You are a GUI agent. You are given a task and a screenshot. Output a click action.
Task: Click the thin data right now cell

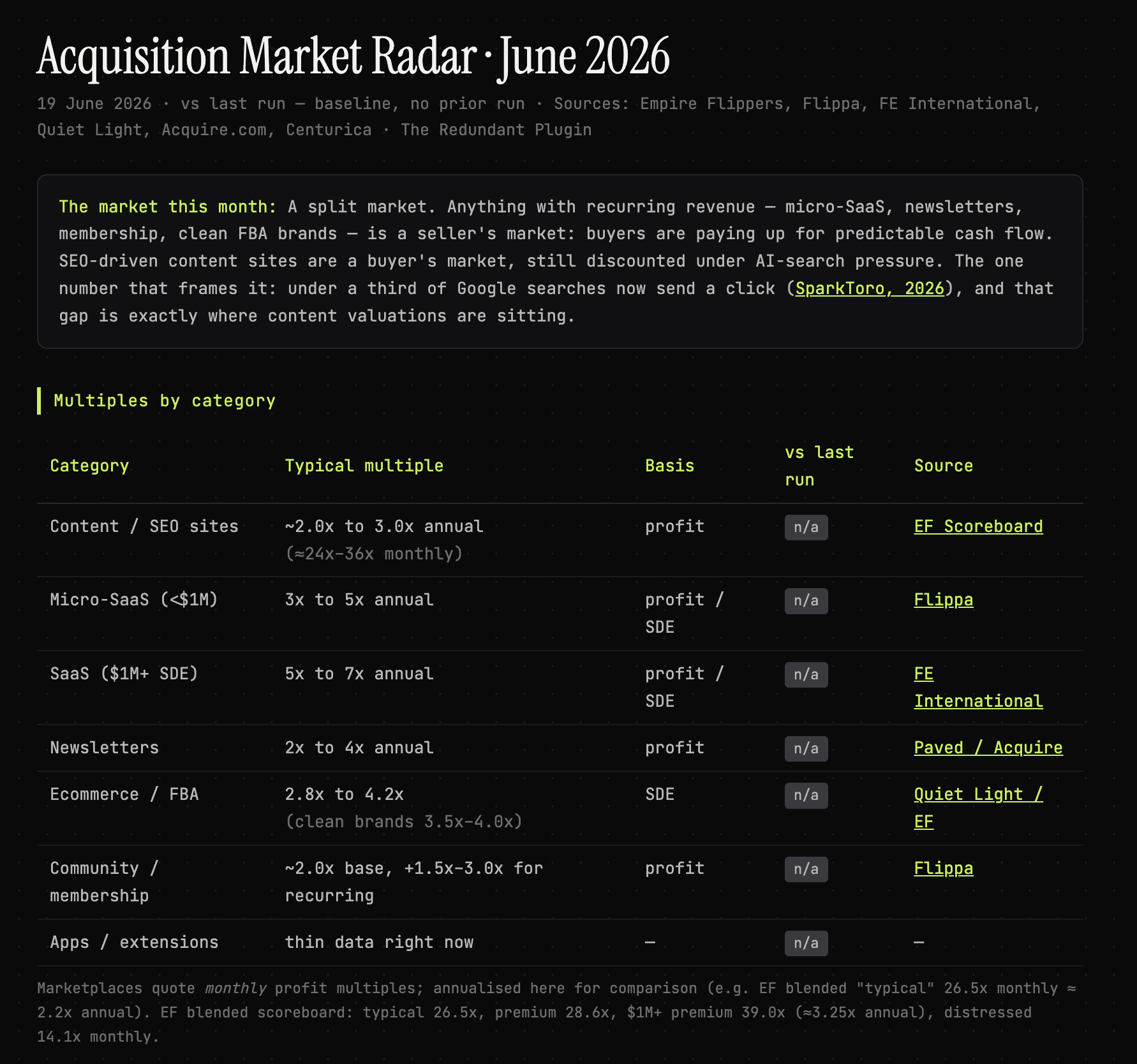click(x=380, y=942)
